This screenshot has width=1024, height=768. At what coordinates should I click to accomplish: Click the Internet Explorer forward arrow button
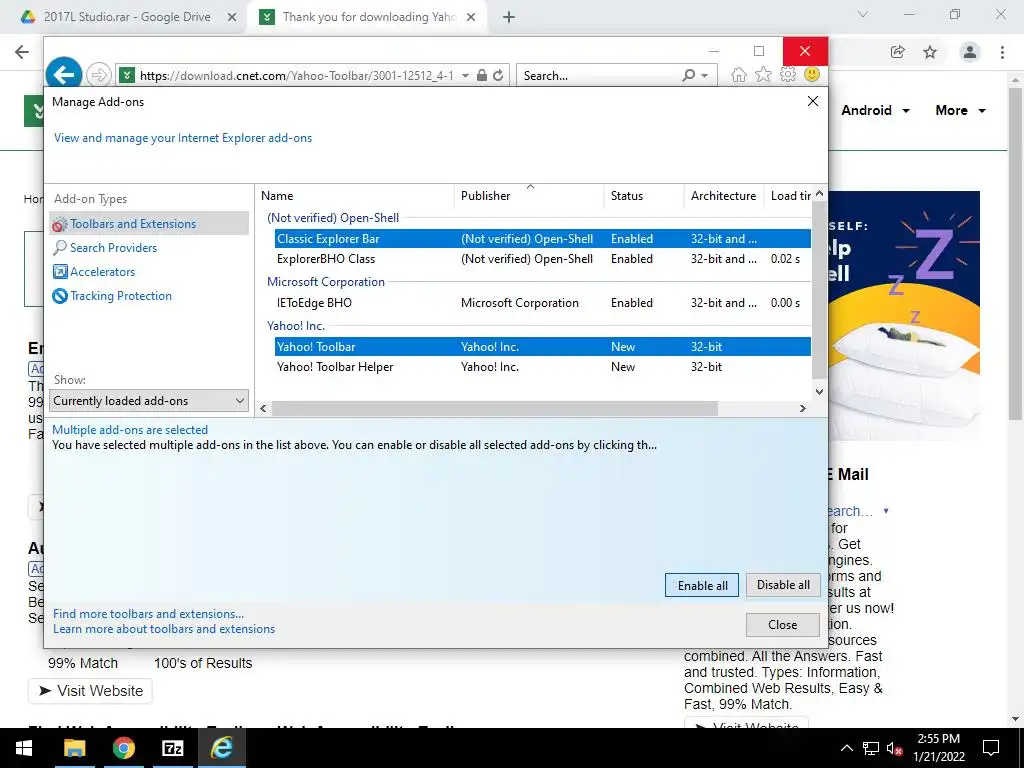point(99,75)
